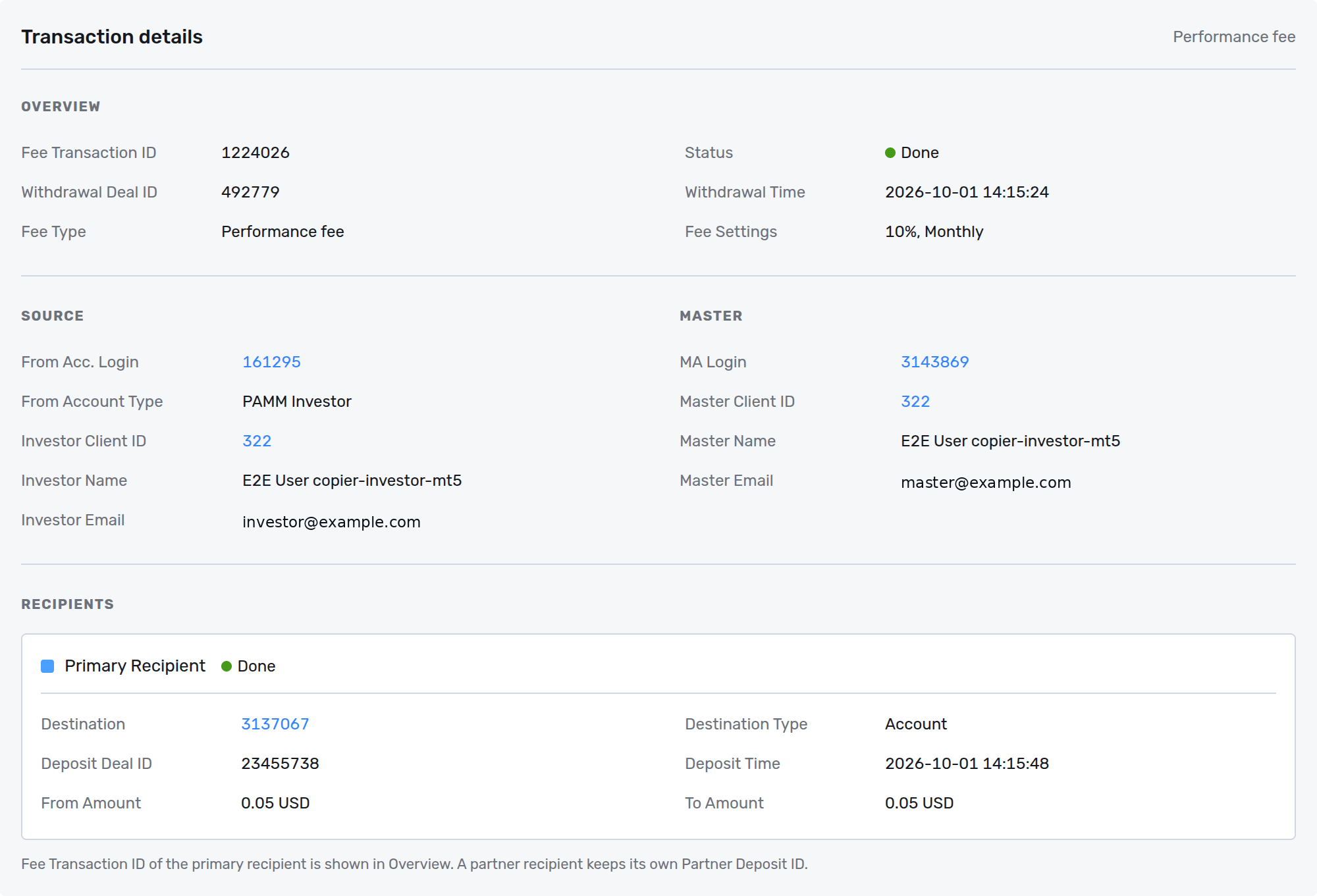1317x896 pixels.
Task: Click Fee Settings value 10%, Monthly
Action: click(x=934, y=232)
